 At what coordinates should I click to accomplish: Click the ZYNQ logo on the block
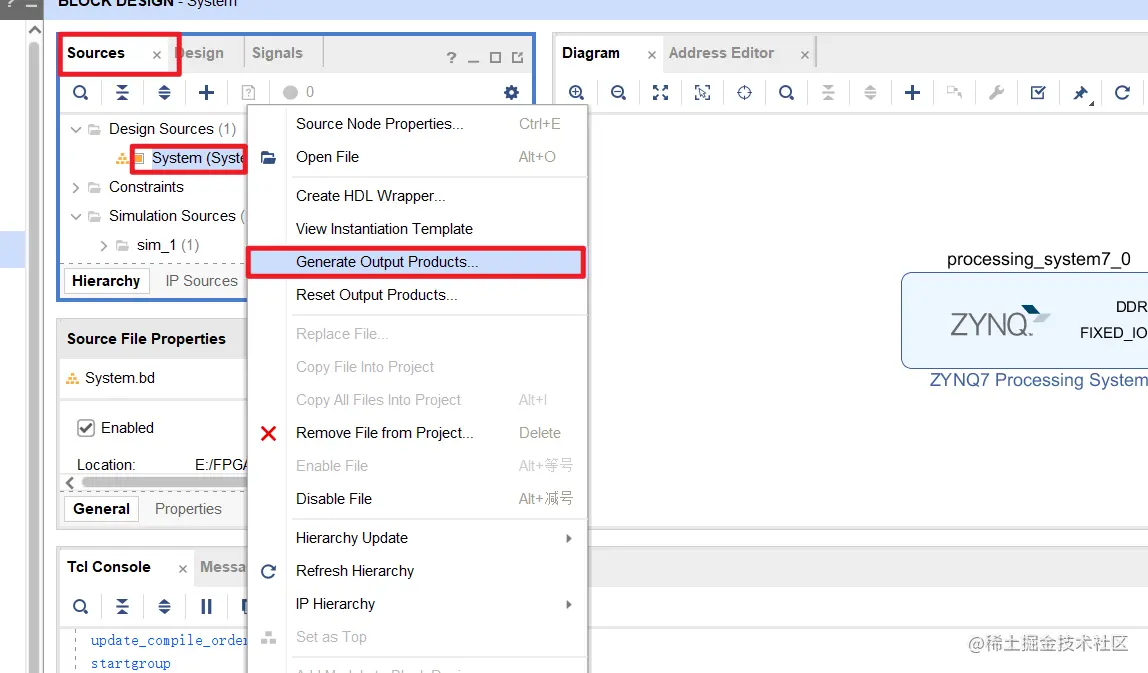coord(999,321)
